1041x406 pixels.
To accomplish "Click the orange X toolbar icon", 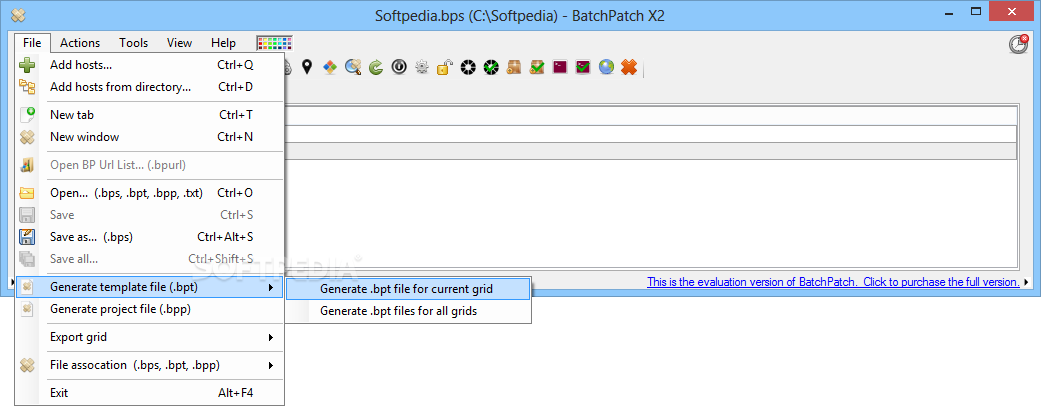I will 629,67.
